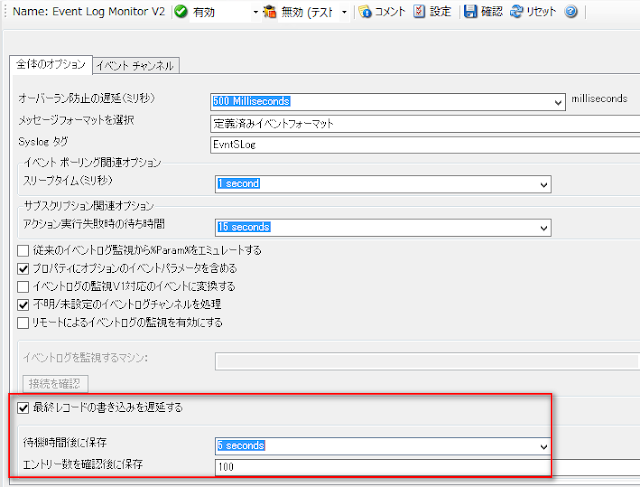Uncheck 不明/未設定のイベントログチャンネルを処理

23,305
